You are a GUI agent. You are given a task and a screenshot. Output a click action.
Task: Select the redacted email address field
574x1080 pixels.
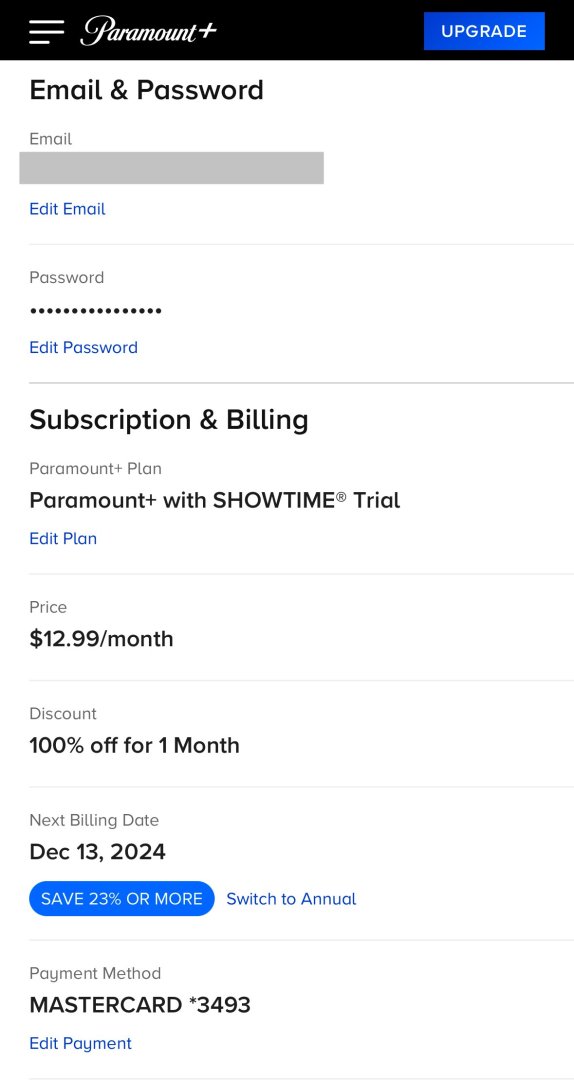click(172, 168)
